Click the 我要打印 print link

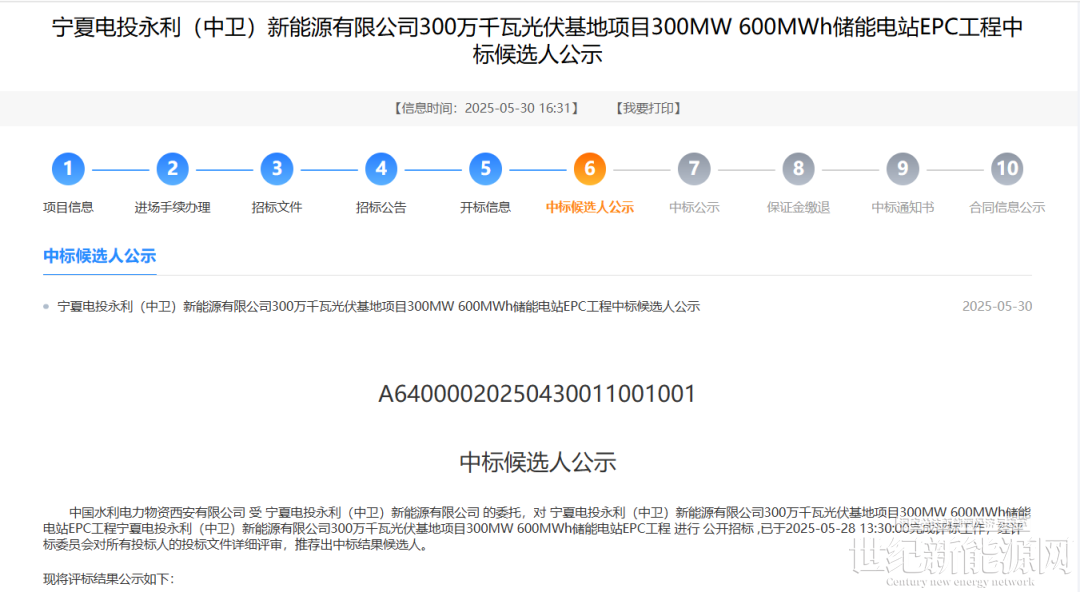click(648, 108)
